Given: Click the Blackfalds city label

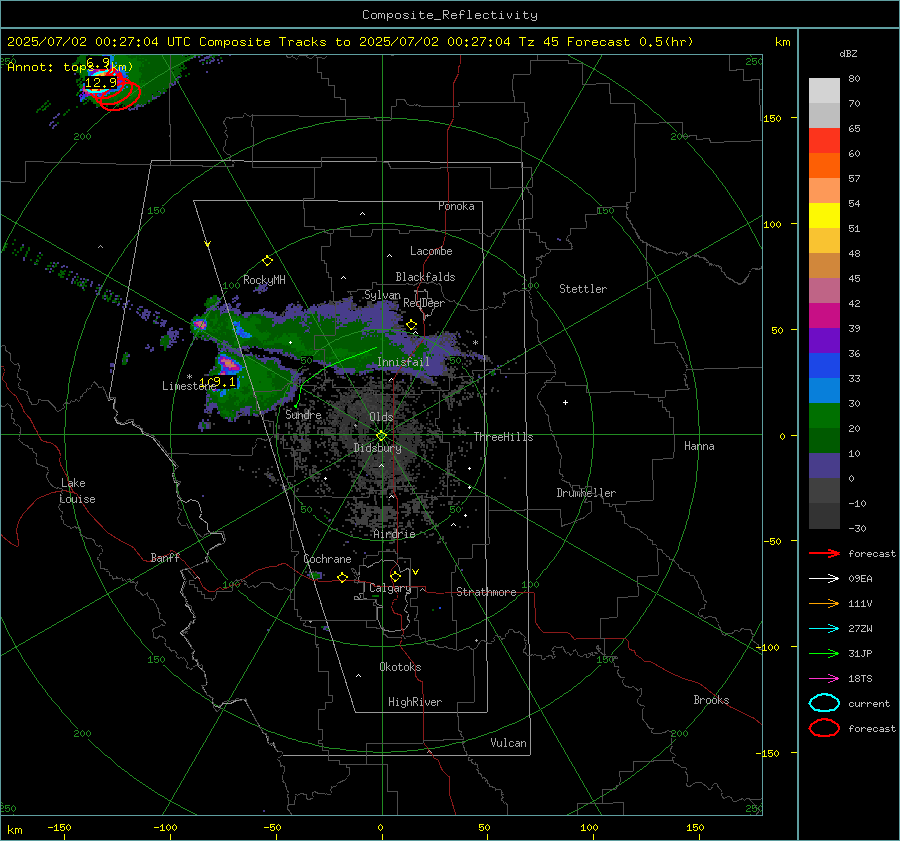Looking at the screenshot, I should pos(425,277).
